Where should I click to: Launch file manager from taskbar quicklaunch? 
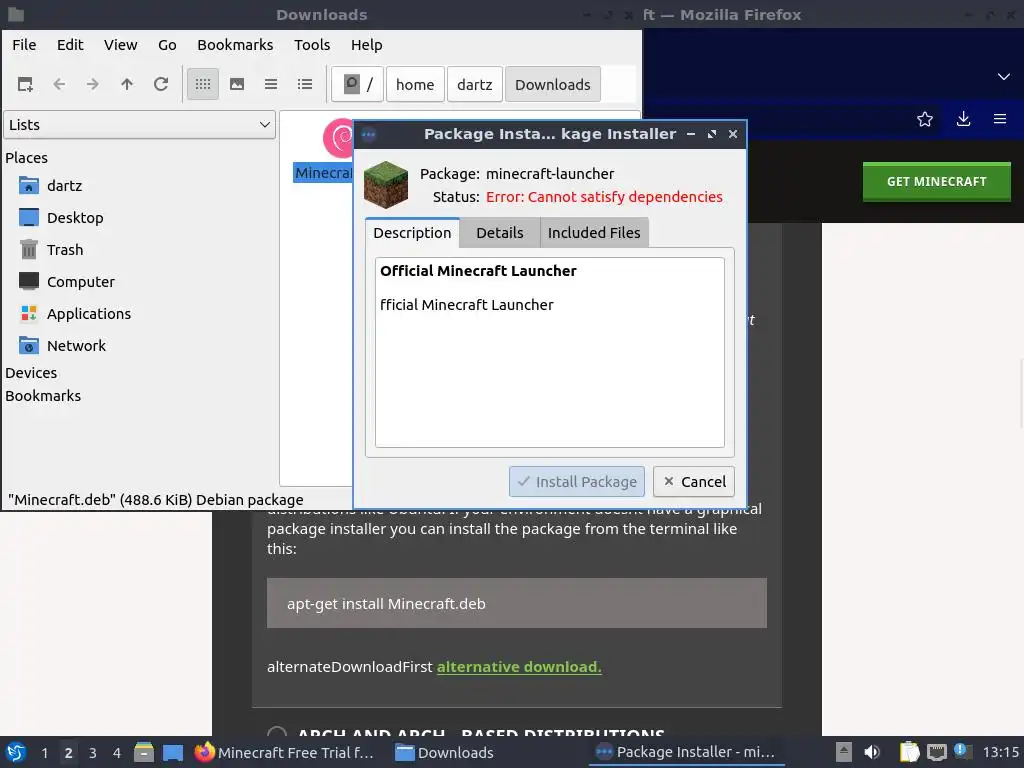144,753
